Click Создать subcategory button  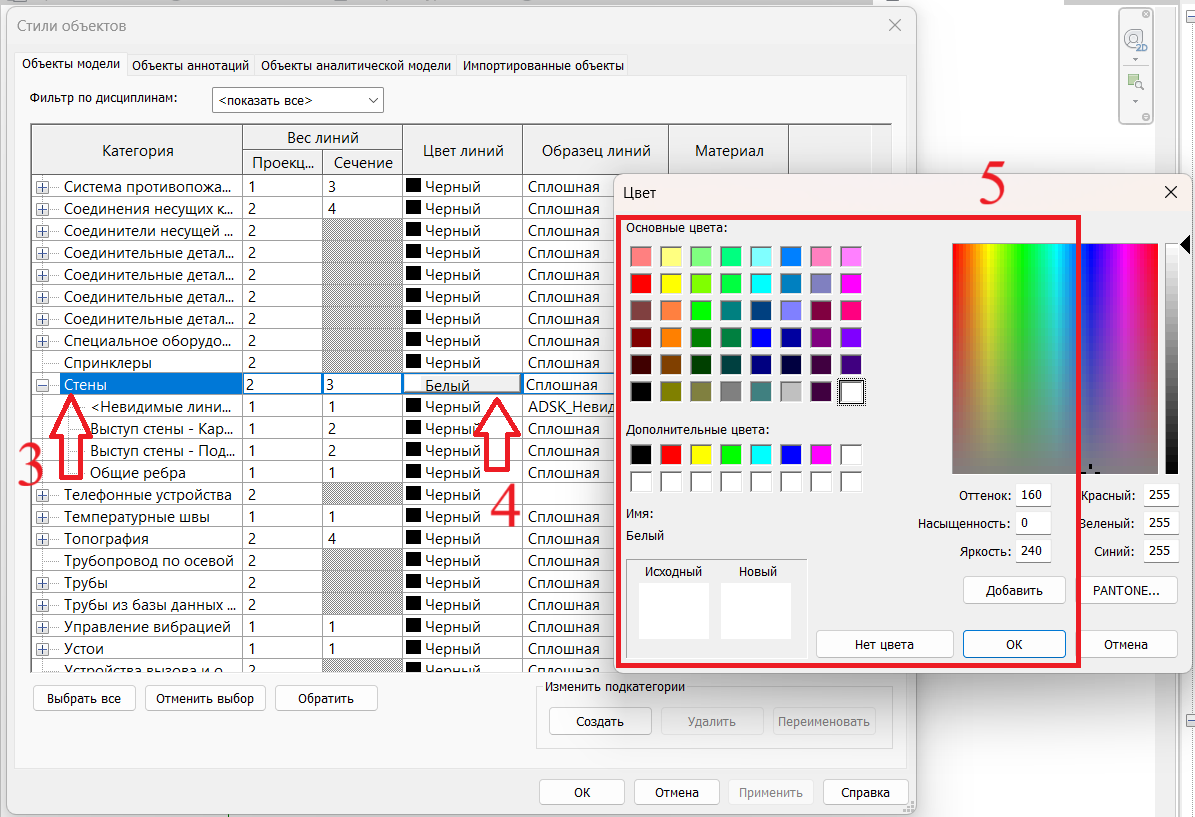click(x=600, y=721)
